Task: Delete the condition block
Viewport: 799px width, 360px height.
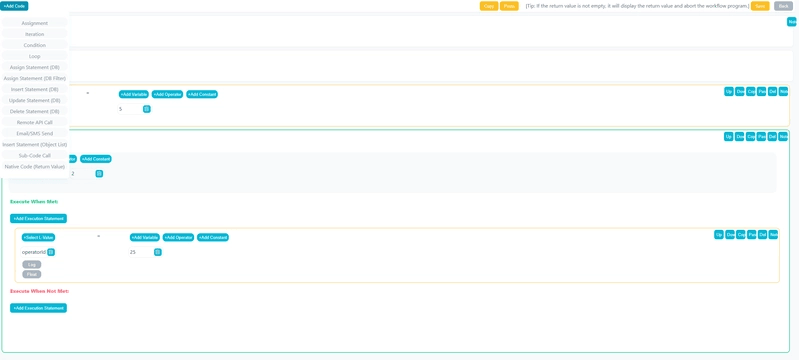Action: click(773, 137)
